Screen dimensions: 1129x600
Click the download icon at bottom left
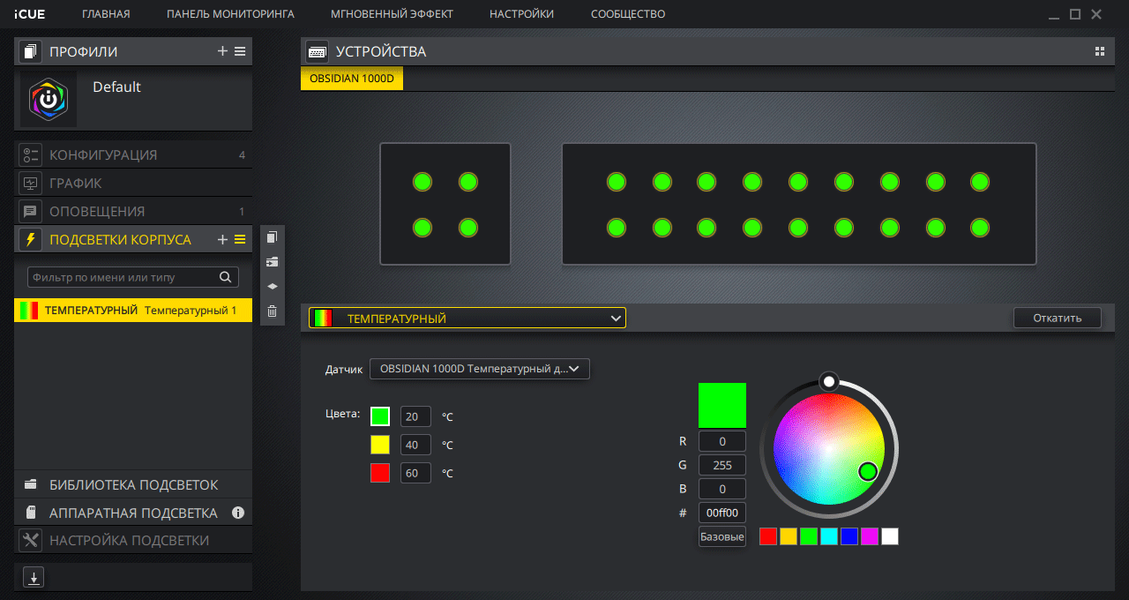(x=33, y=577)
